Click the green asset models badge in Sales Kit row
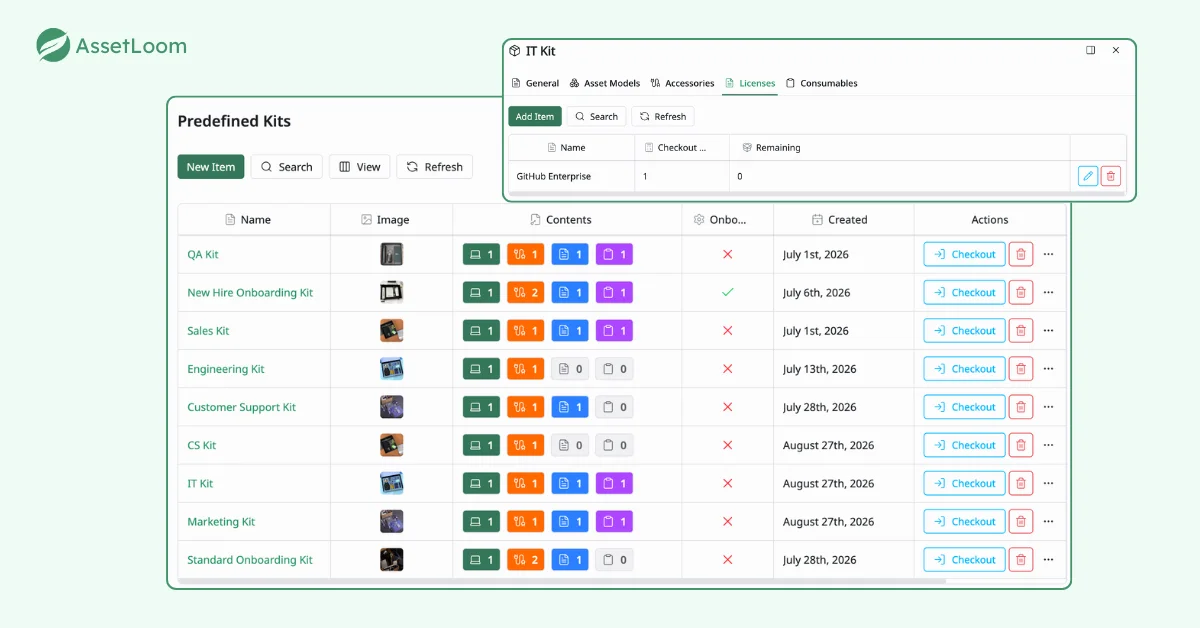The height and width of the screenshot is (628, 1200). click(x=481, y=331)
